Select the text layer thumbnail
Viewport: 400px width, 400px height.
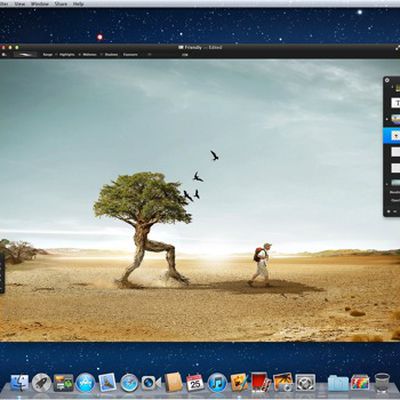point(396,103)
